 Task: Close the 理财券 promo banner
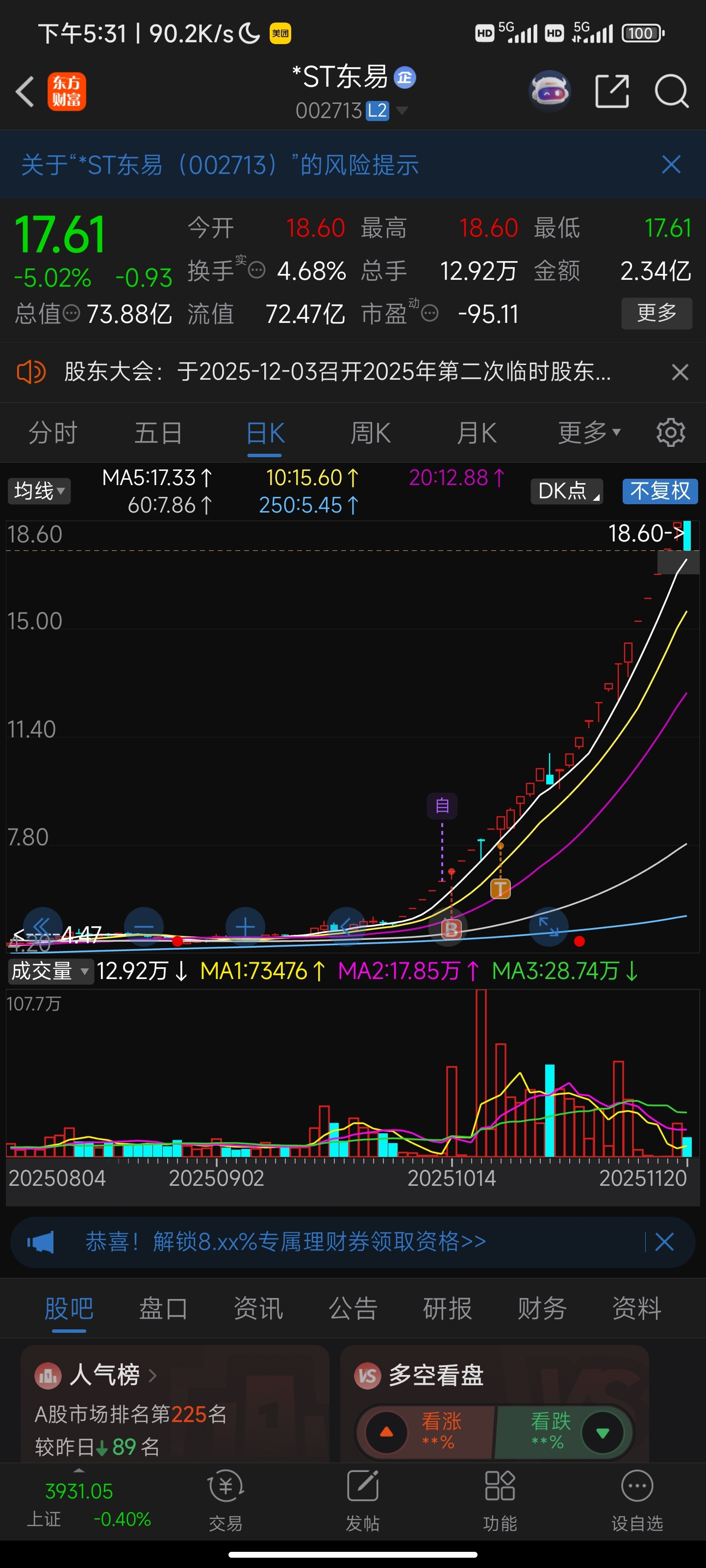[664, 1242]
